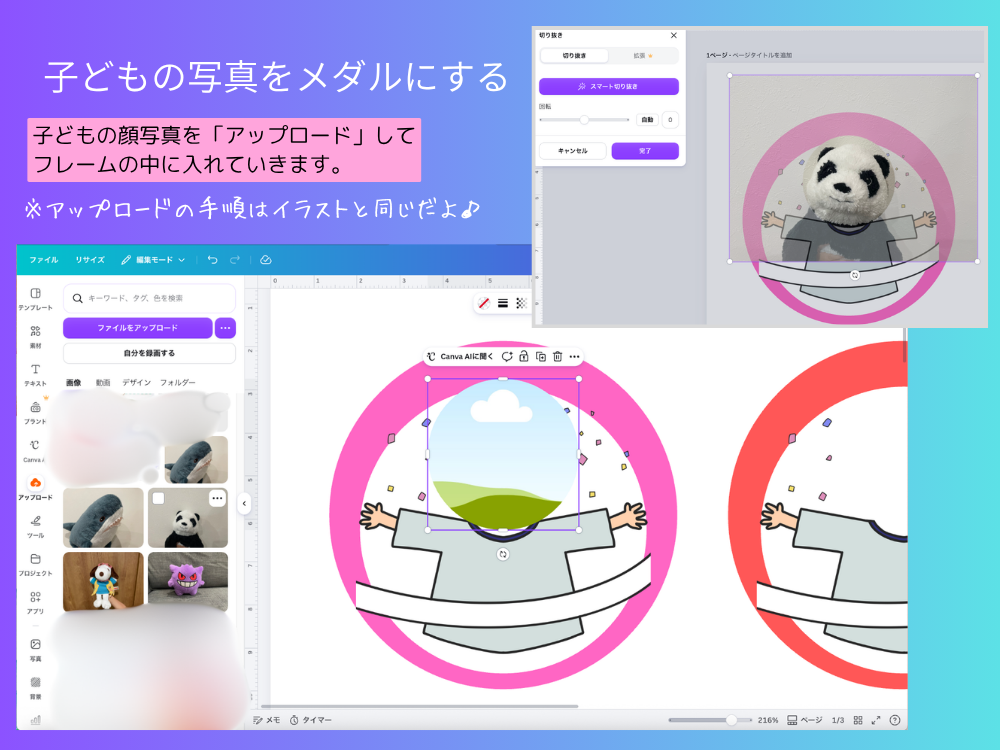Open the アプリ sidebar panel
This screenshot has width=1000, height=750.
[35, 602]
